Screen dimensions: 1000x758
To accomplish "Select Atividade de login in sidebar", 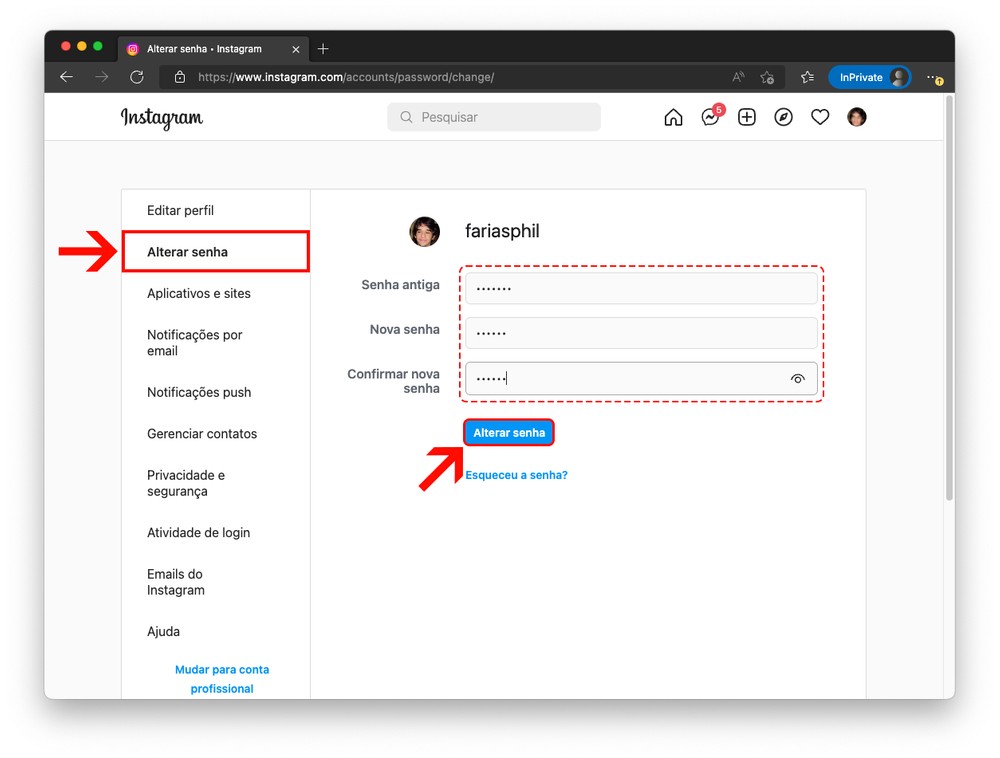I will click(x=198, y=533).
